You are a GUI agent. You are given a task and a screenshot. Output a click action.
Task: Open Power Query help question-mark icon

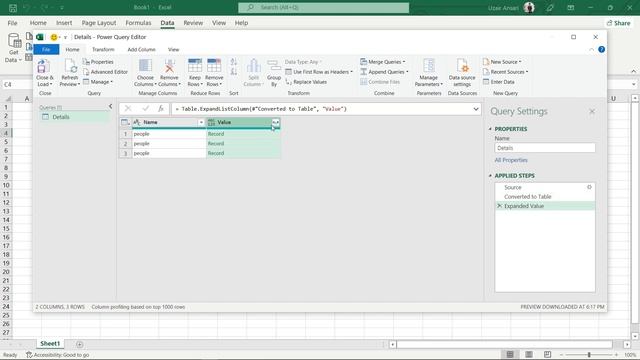[x=601, y=49]
